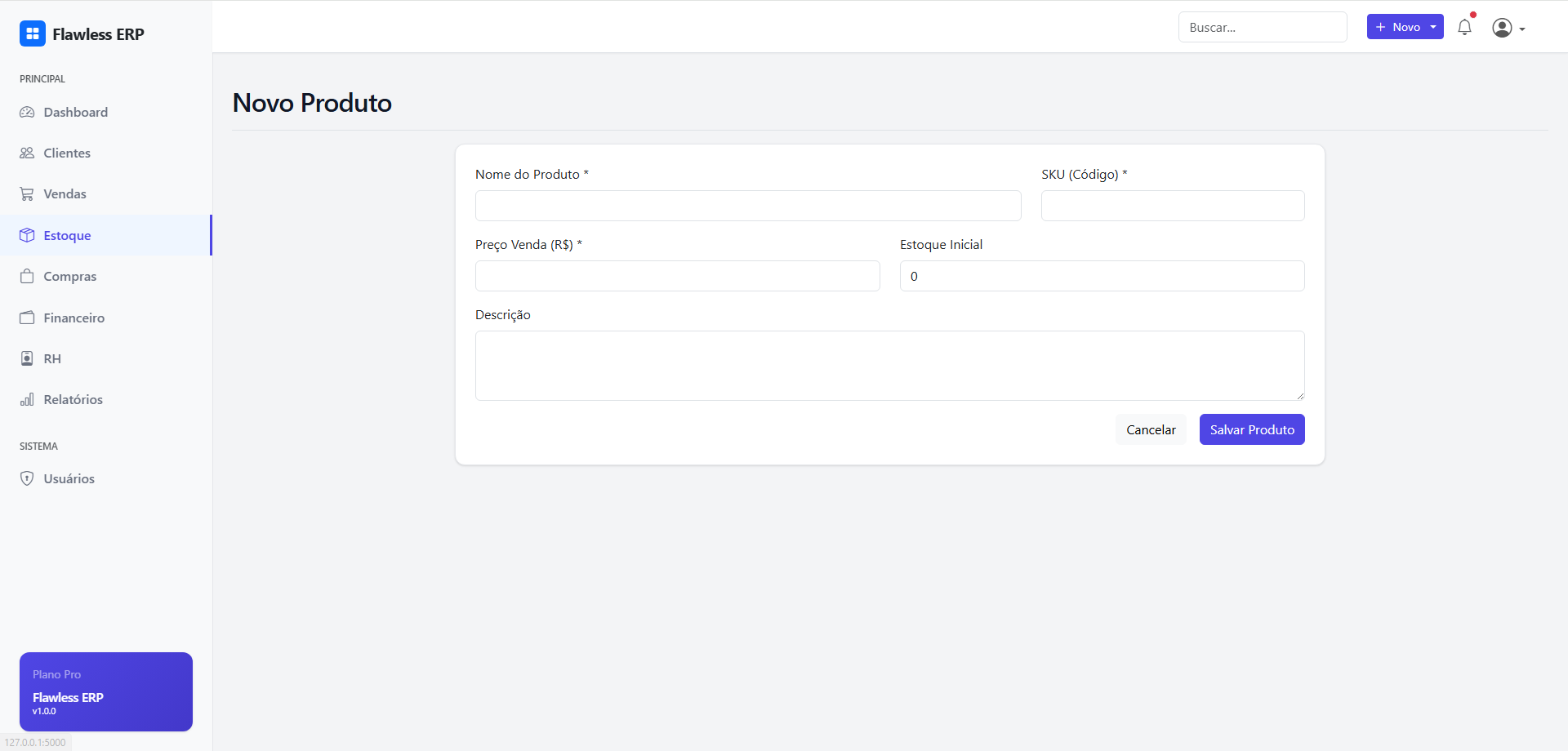
Task: Click the Flawless ERP logo icon
Action: (x=33, y=33)
